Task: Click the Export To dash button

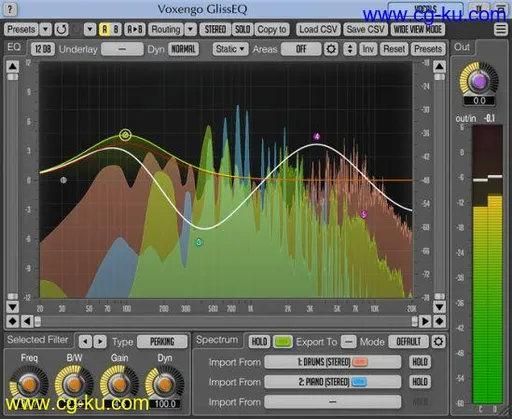Action: [x=348, y=342]
